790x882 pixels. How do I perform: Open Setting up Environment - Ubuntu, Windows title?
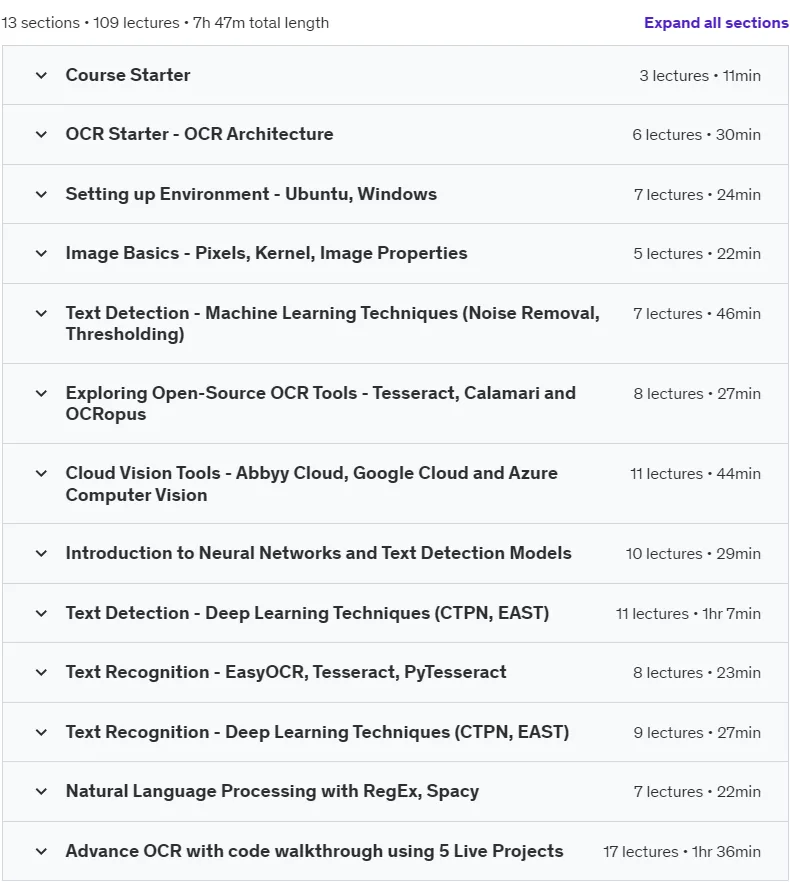click(251, 194)
